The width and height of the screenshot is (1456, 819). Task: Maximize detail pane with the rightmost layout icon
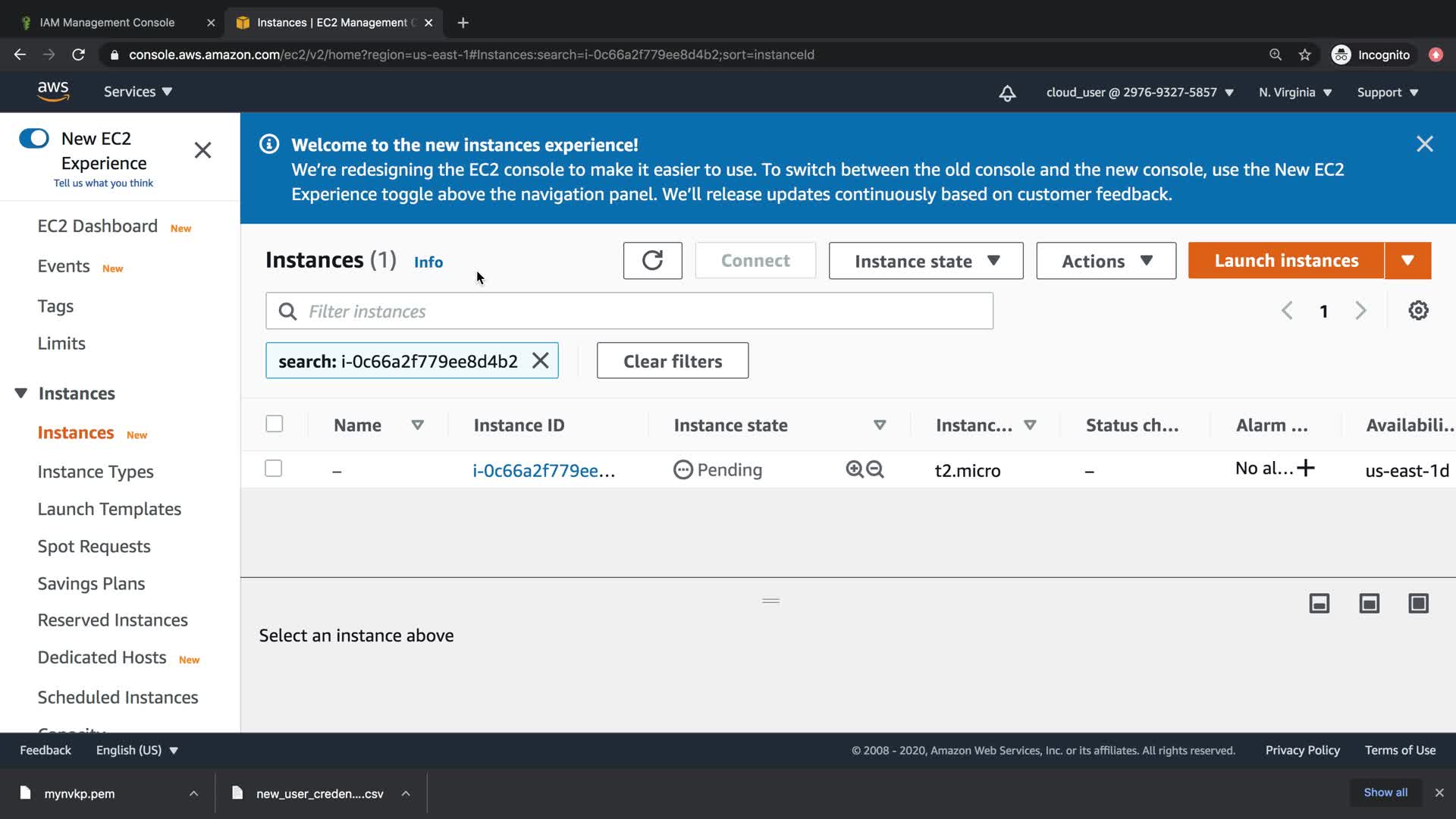1418,604
